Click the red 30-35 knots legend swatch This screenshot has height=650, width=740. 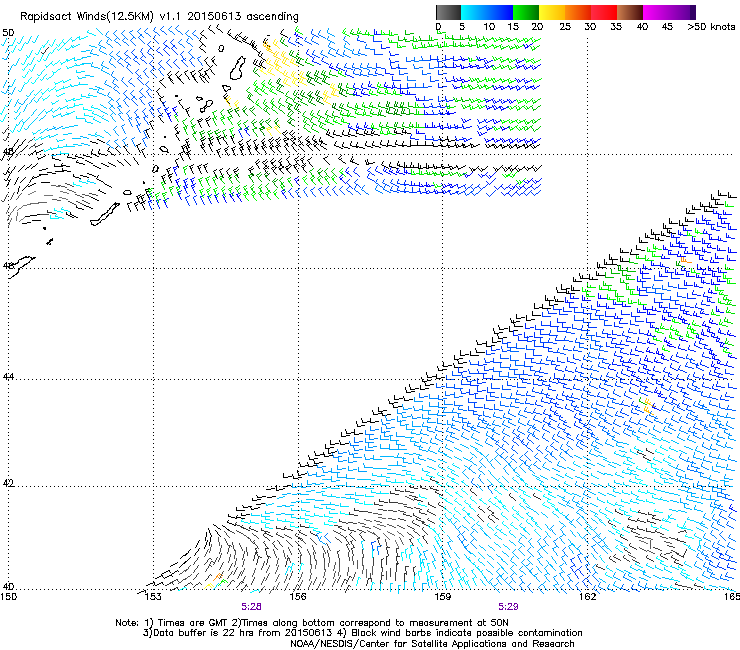coord(604,12)
